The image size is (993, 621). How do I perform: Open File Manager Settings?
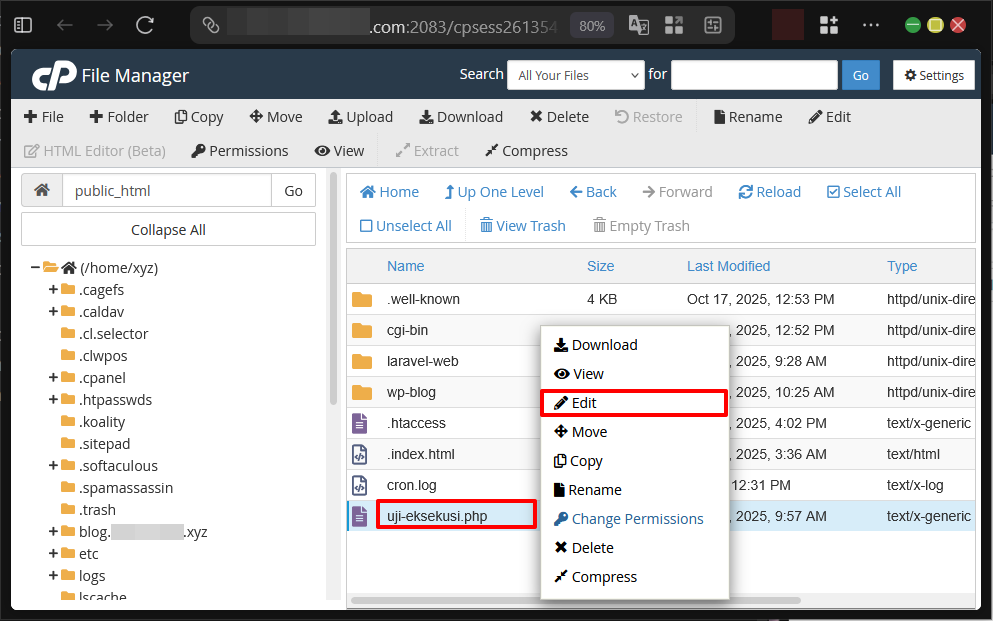[x=933, y=75]
